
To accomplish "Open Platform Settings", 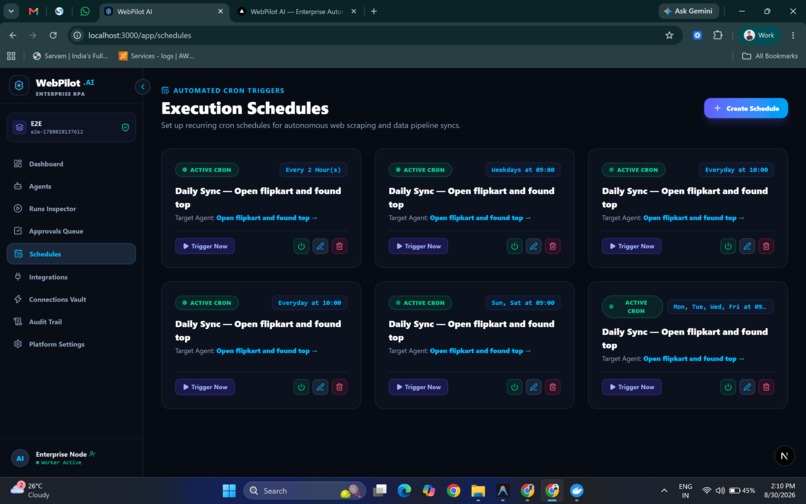I will click(71, 345).
